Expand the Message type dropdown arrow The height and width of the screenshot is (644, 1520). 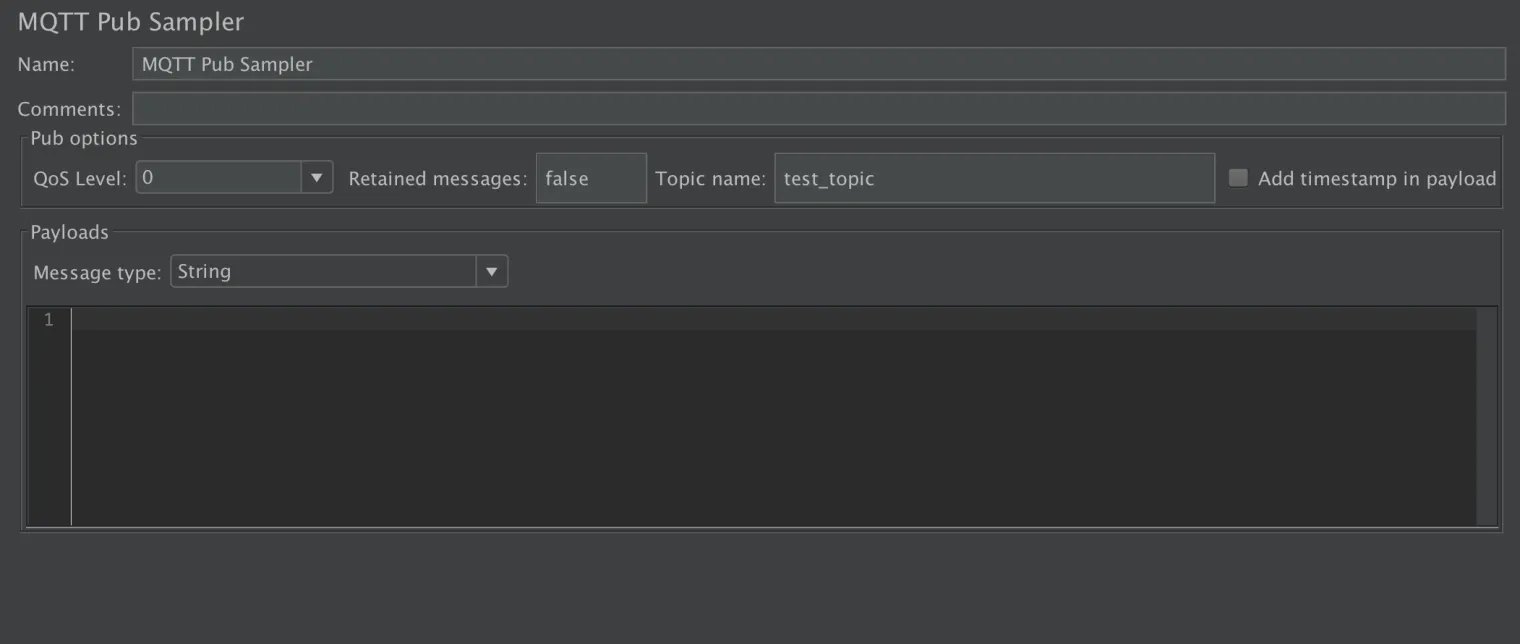(x=491, y=271)
